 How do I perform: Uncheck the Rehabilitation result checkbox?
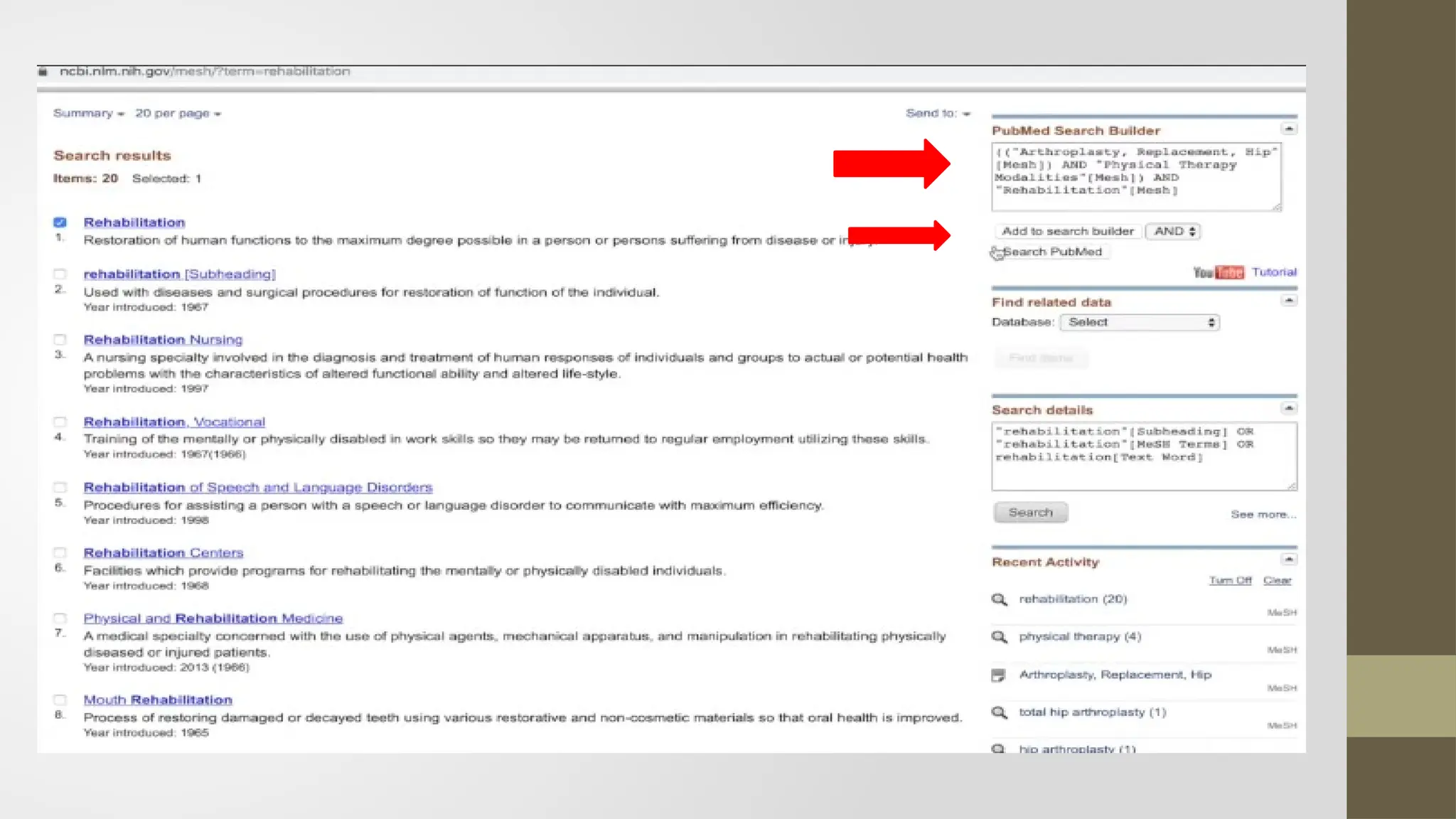60,223
